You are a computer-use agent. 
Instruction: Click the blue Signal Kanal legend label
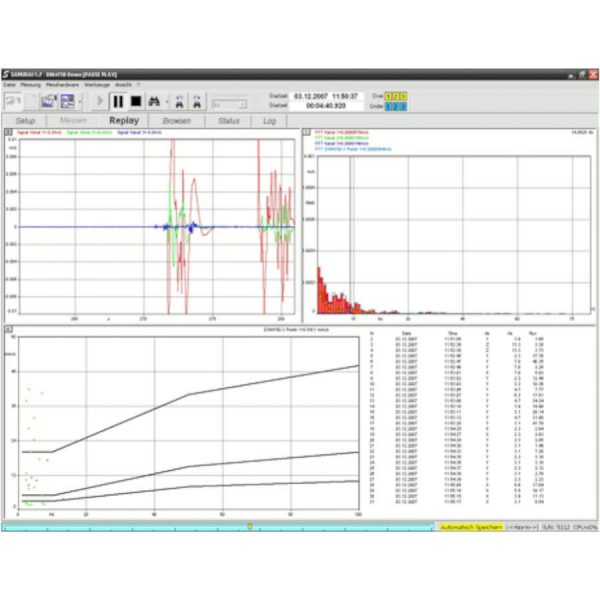click(139, 132)
